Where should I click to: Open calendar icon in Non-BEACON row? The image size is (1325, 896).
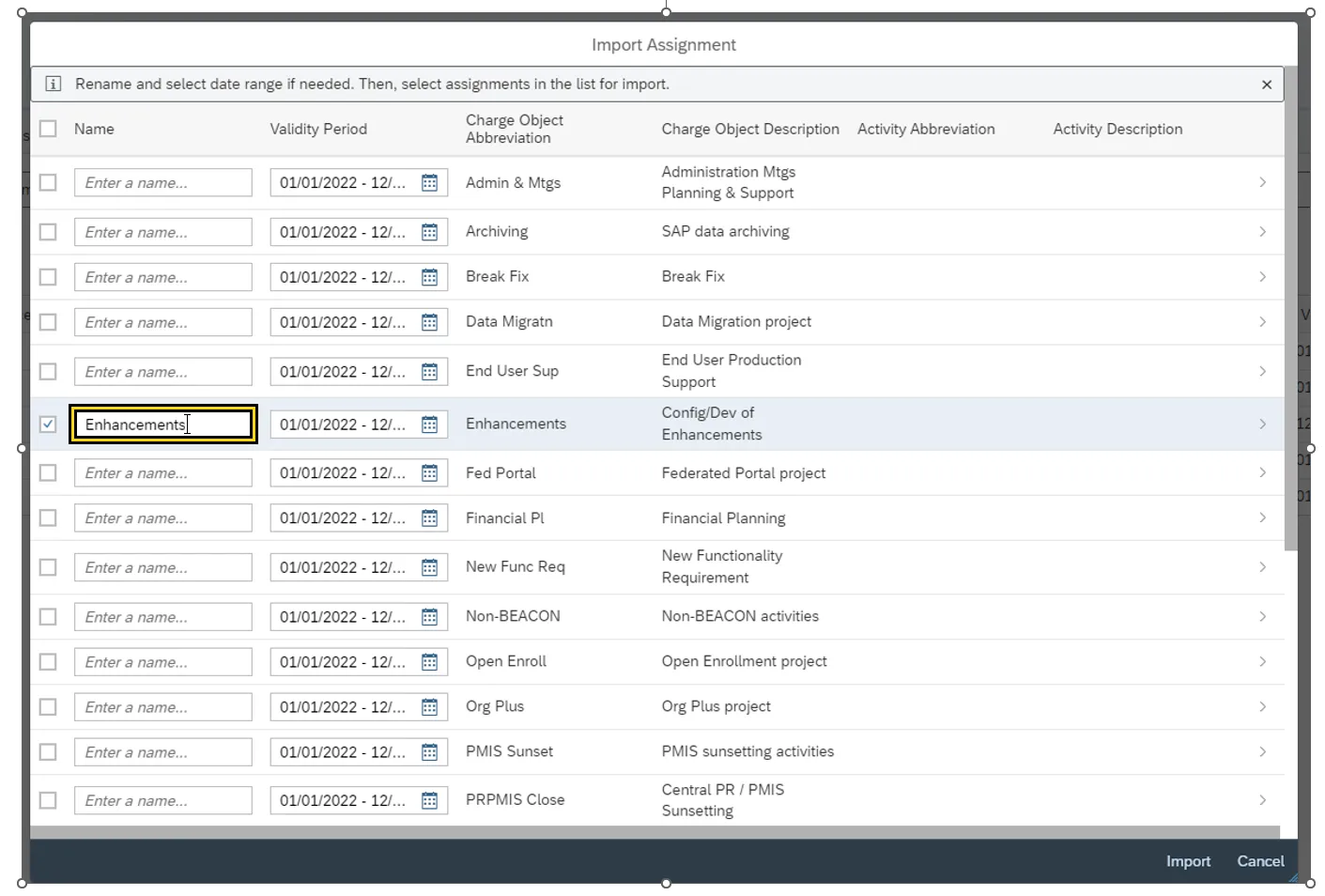pos(429,617)
